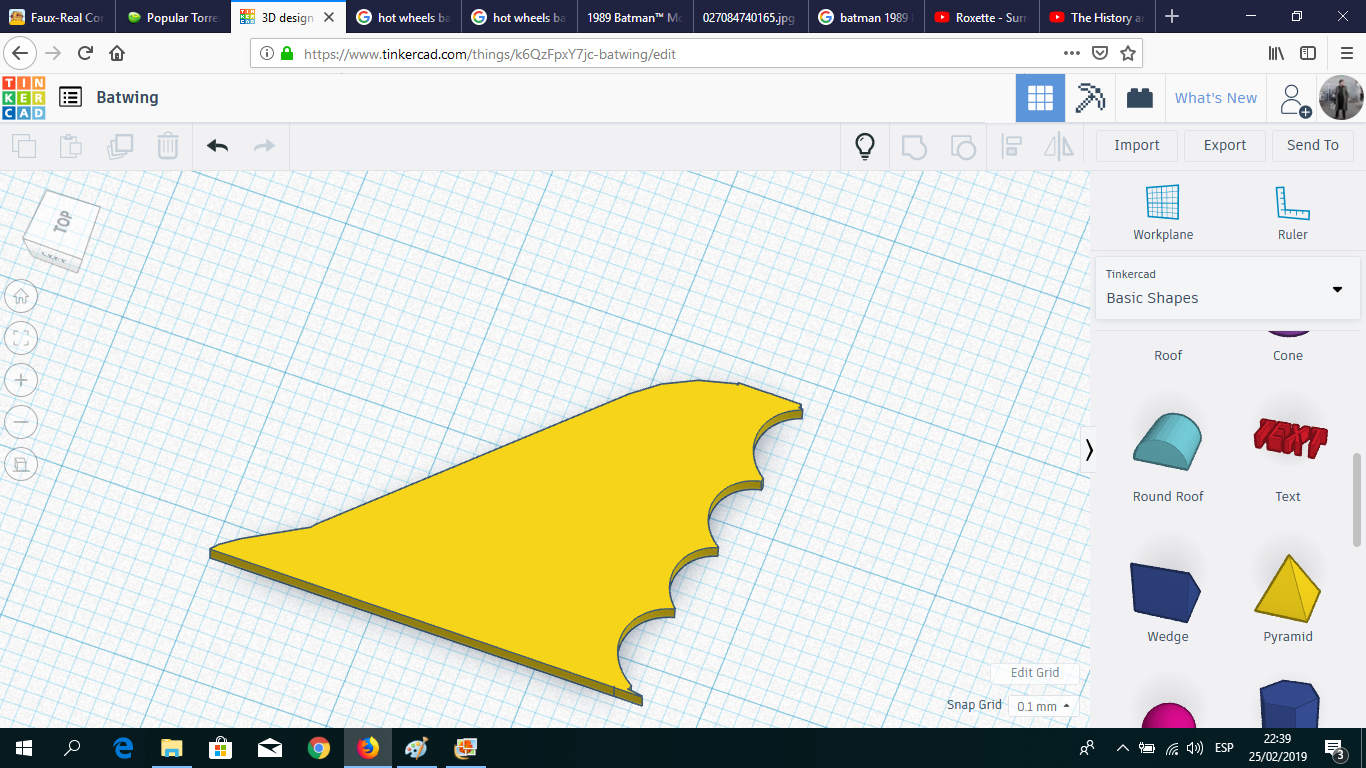Click the browser Home button
Image resolution: width=1366 pixels, height=768 pixels.
117,53
